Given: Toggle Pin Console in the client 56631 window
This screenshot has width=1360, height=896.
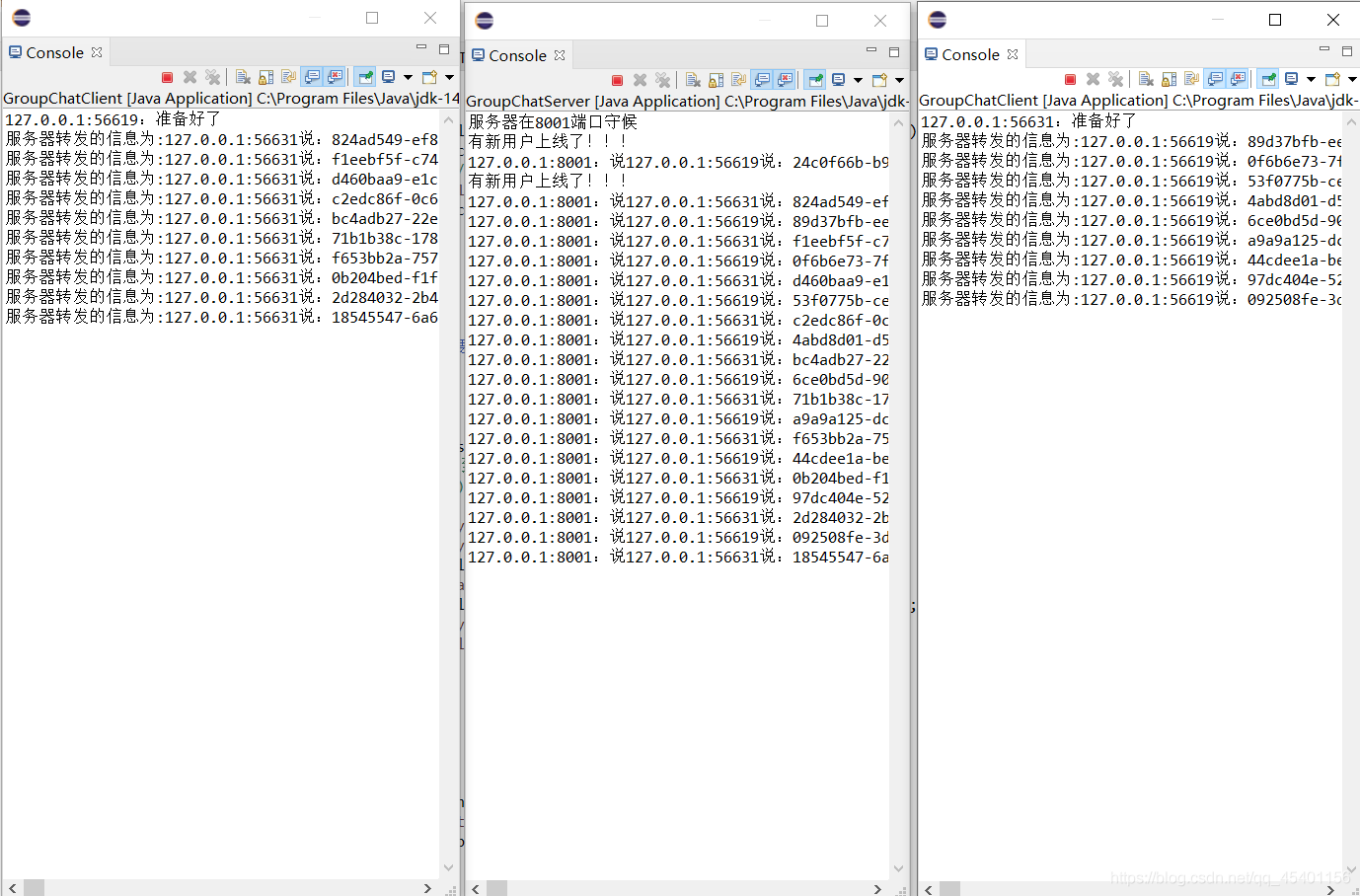Looking at the screenshot, I should pyautogui.click(x=1268, y=79).
